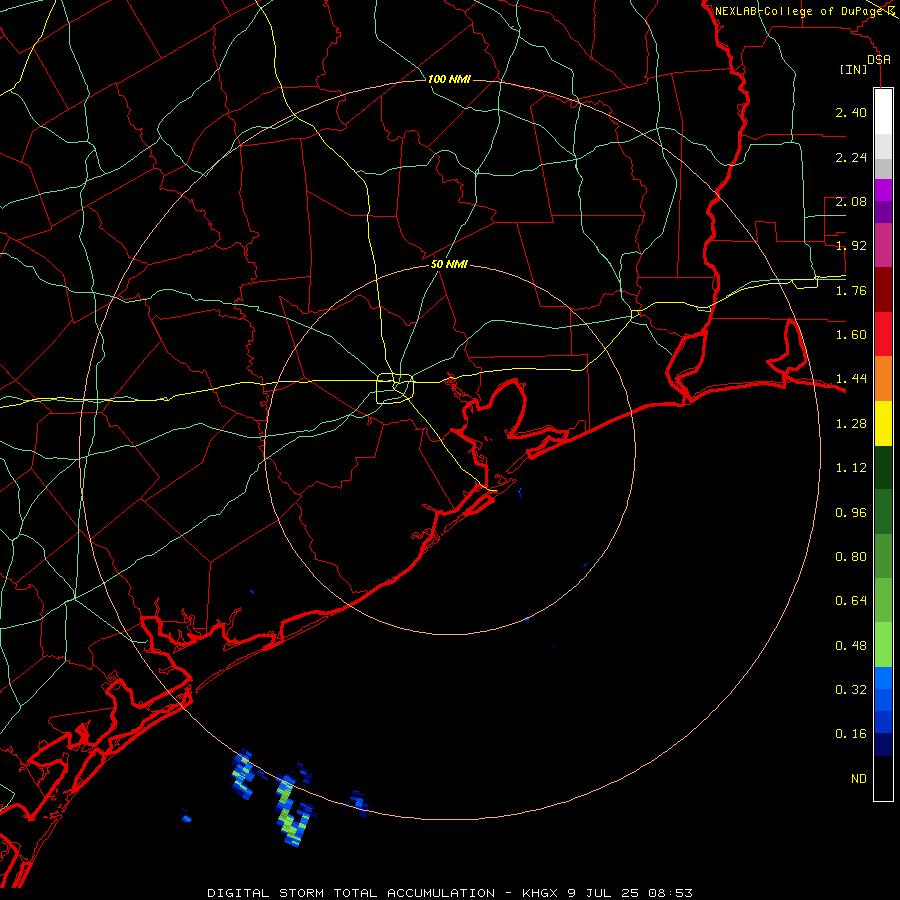
Task: Select the 0.96 legend value
Action: coord(851,513)
